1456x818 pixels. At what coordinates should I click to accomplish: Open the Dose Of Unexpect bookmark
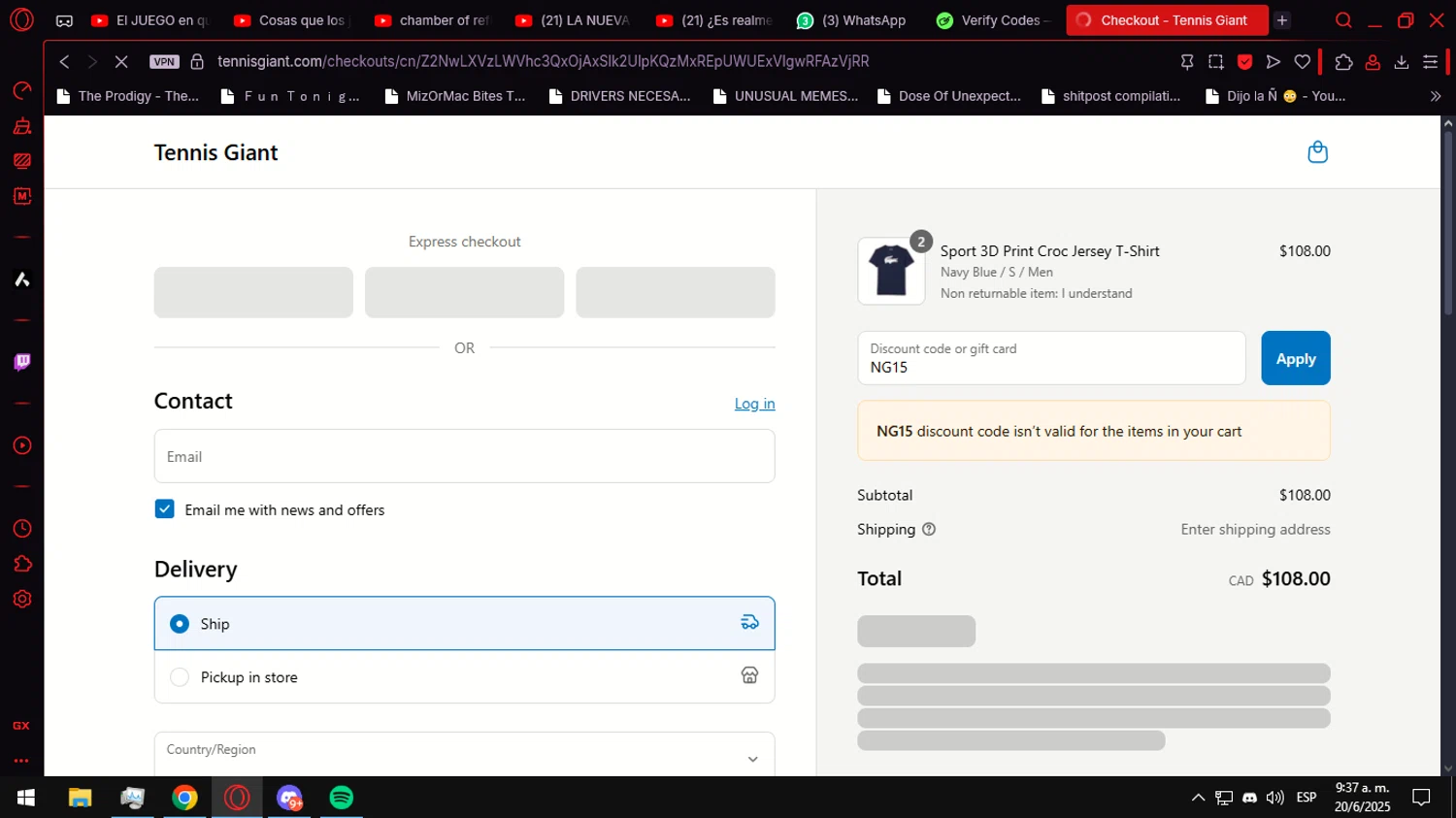click(x=949, y=96)
